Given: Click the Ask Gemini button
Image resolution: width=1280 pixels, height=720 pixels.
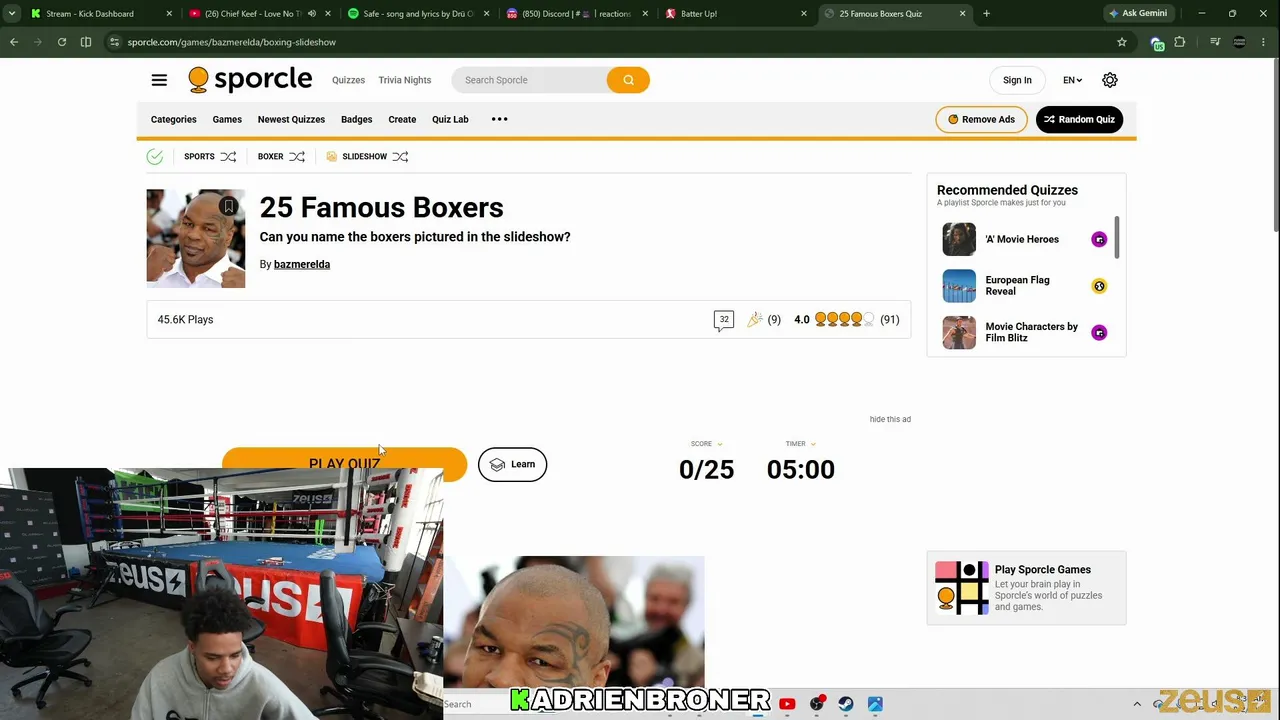Looking at the screenshot, I should 1138,14.
